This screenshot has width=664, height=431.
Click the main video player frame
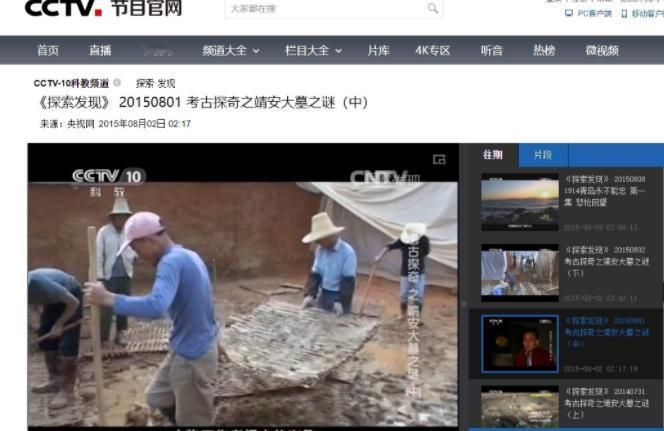243,287
